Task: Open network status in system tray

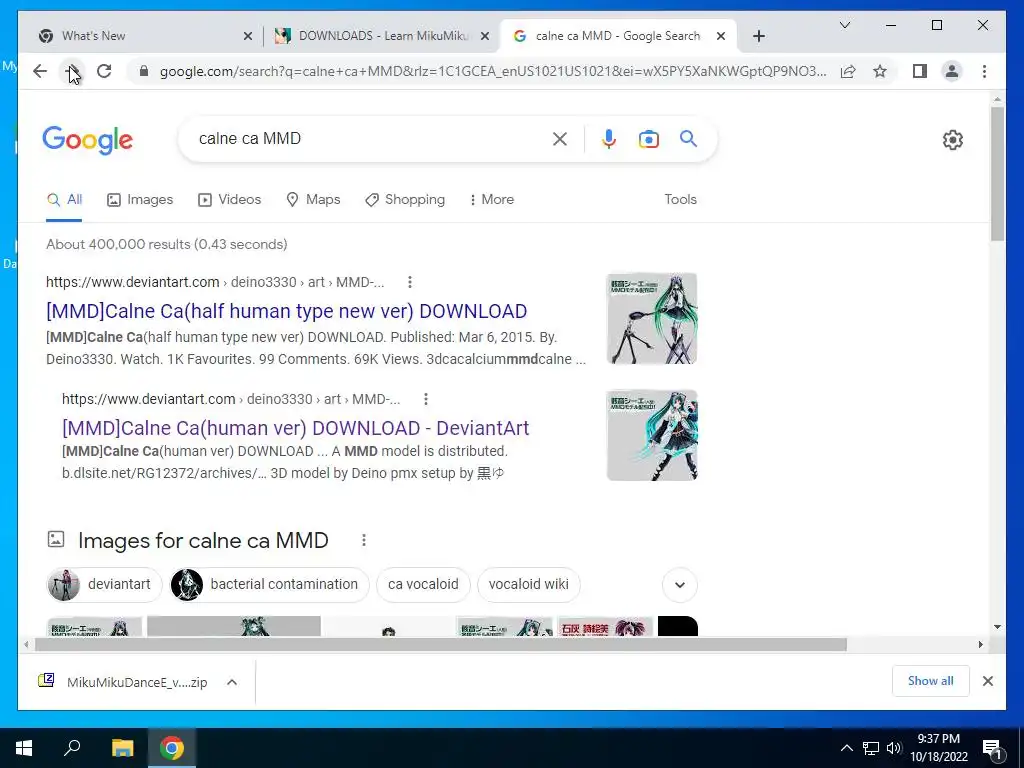Action: (871, 748)
